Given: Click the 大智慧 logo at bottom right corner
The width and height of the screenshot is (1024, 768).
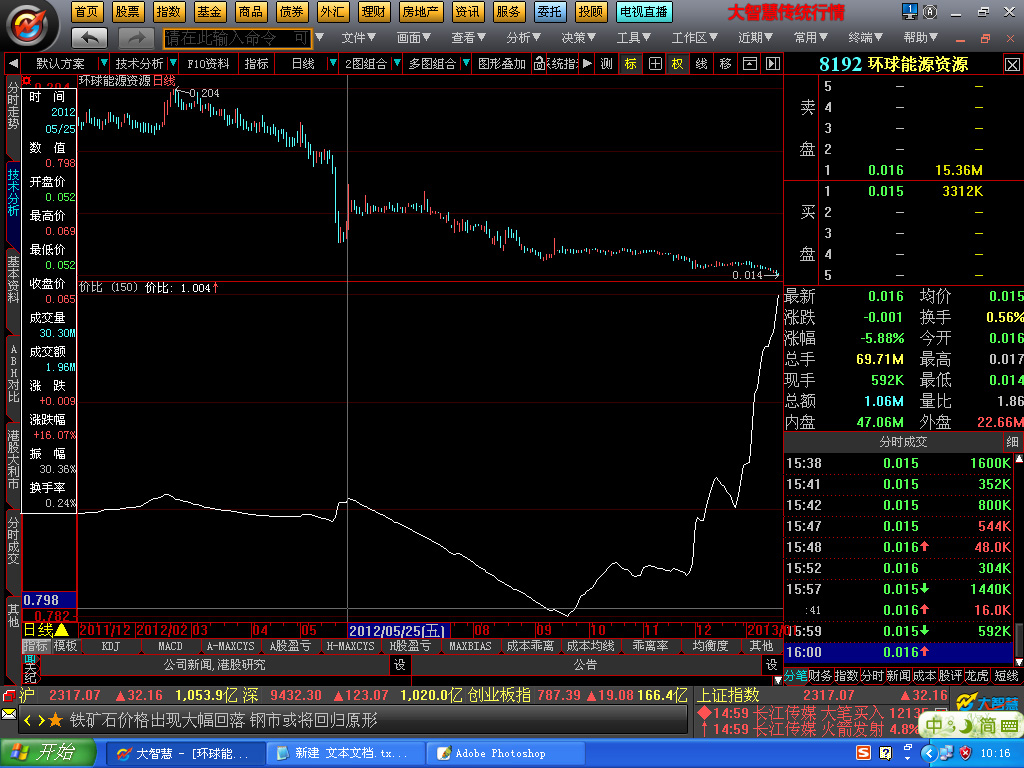Looking at the screenshot, I should click(x=987, y=703).
